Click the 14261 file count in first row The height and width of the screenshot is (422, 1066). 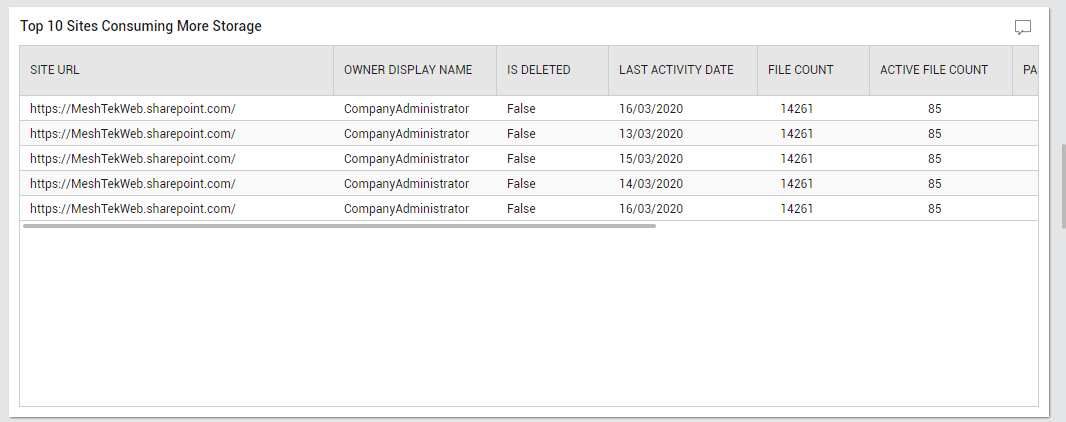point(797,109)
